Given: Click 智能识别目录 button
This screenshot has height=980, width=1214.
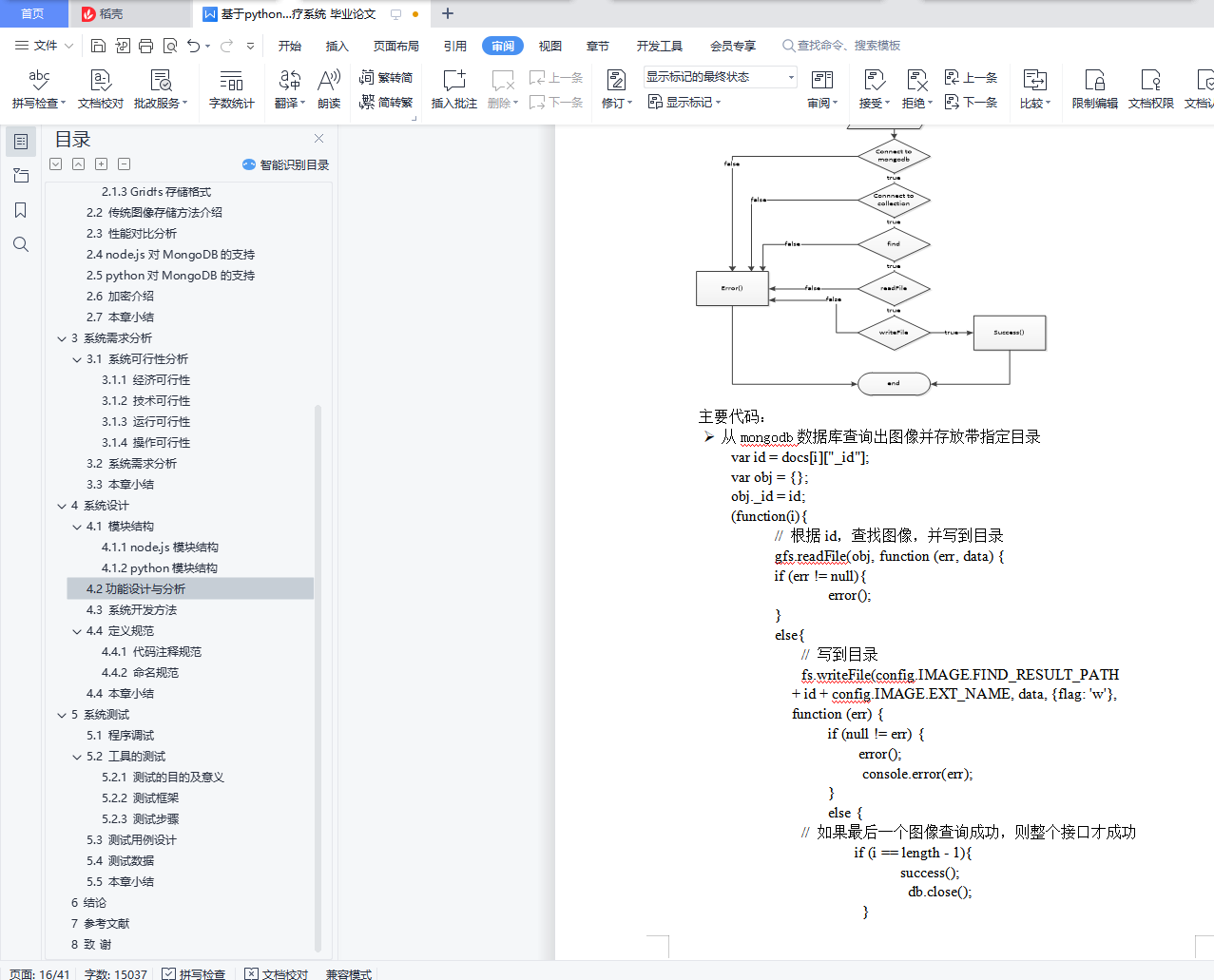Looking at the screenshot, I should pos(286,164).
